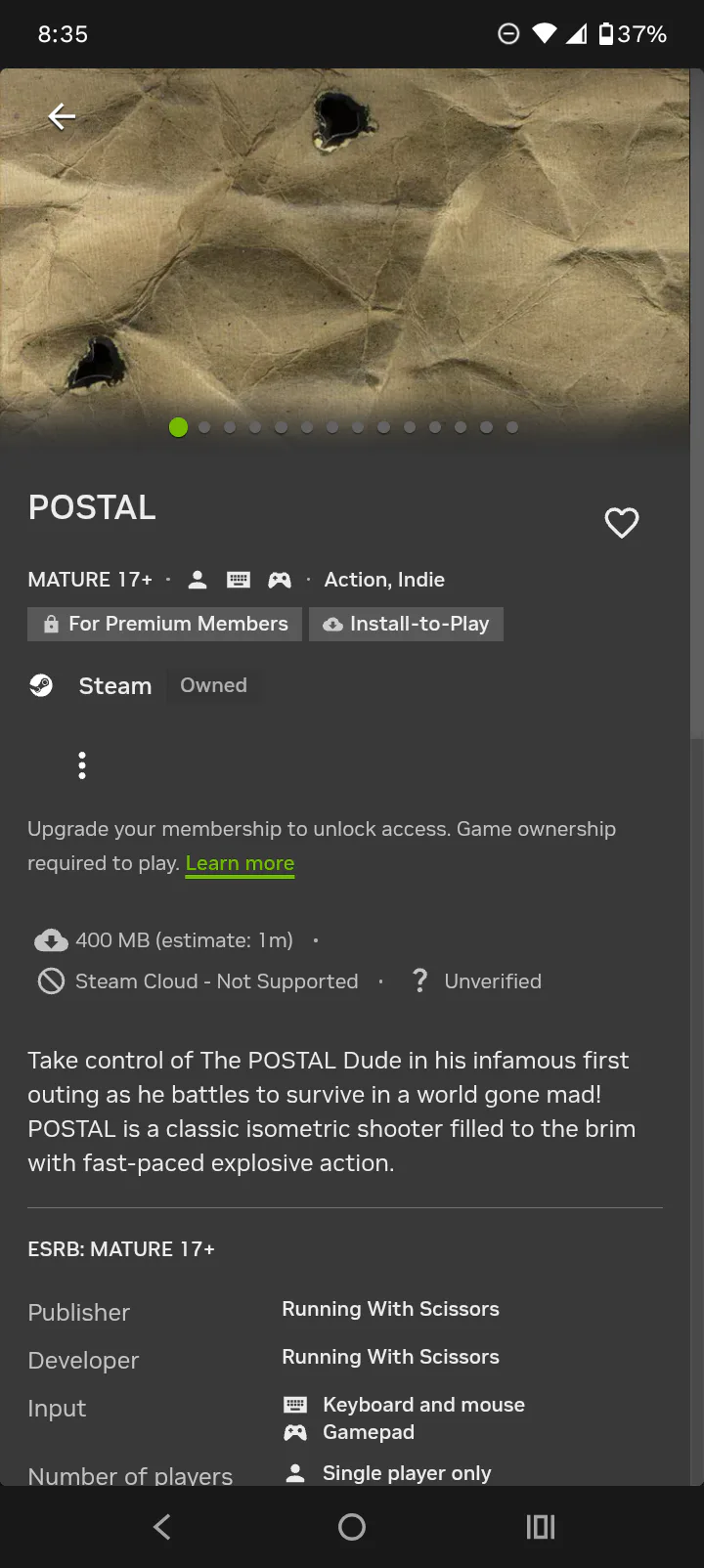
Task: Tap the For Premium Members badge
Action: click(164, 624)
